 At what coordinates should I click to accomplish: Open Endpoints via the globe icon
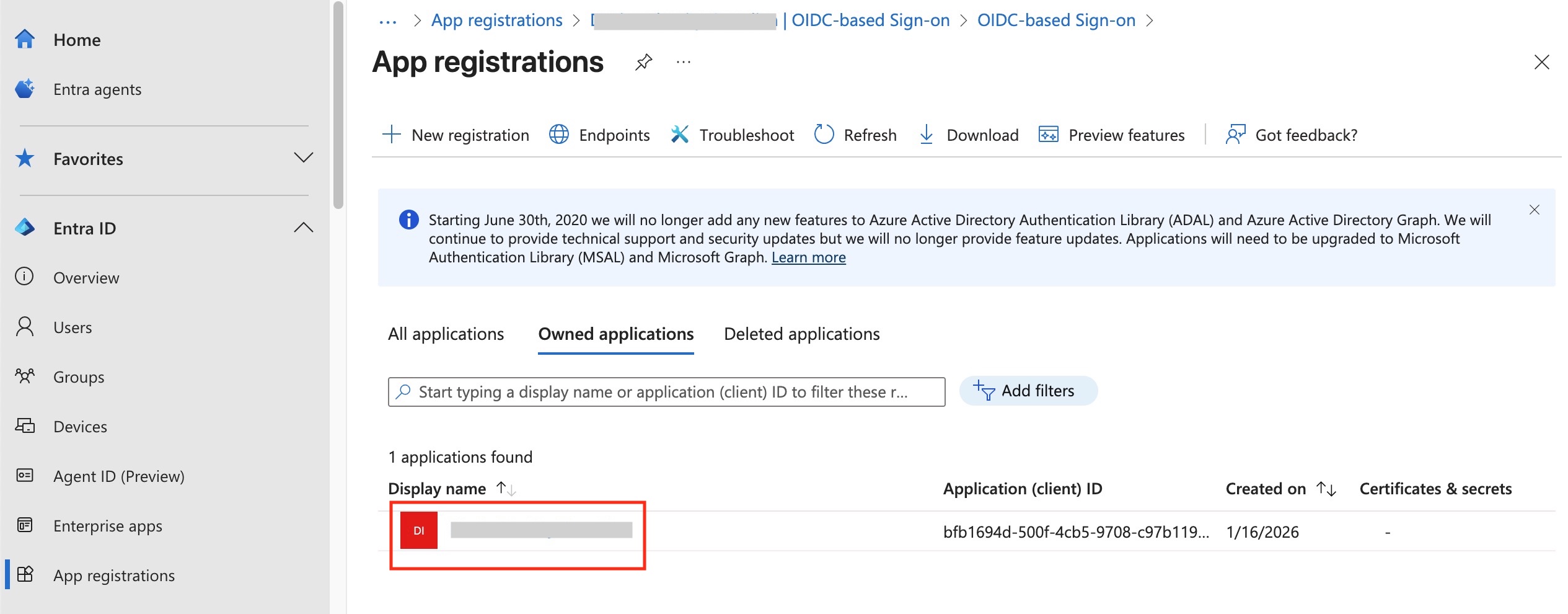coord(558,135)
